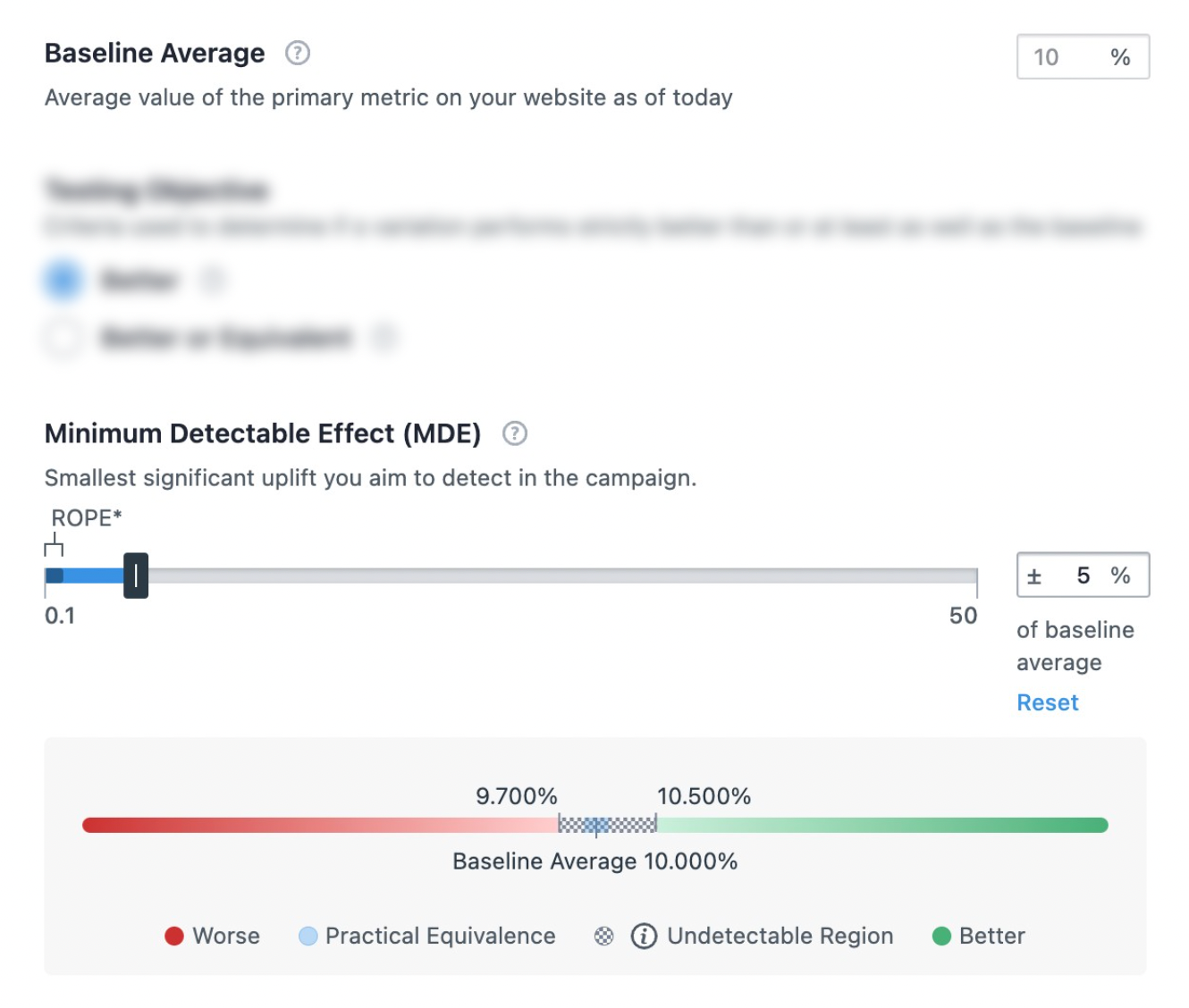This screenshot has height=1008, width=1189.
Task: Select the unselected second blurred radio button
Action: click(63, 338)
